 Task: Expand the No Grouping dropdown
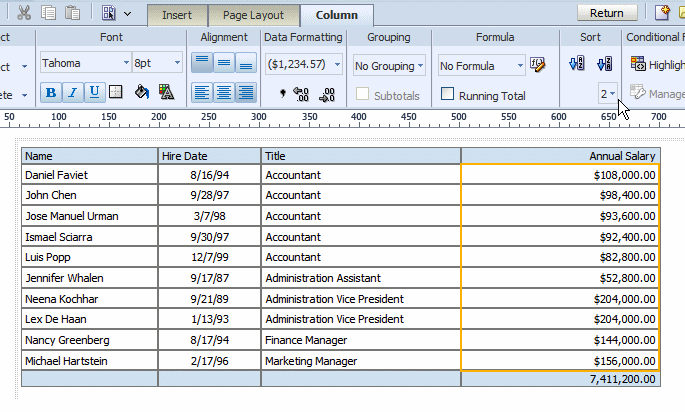click(390, 66)
